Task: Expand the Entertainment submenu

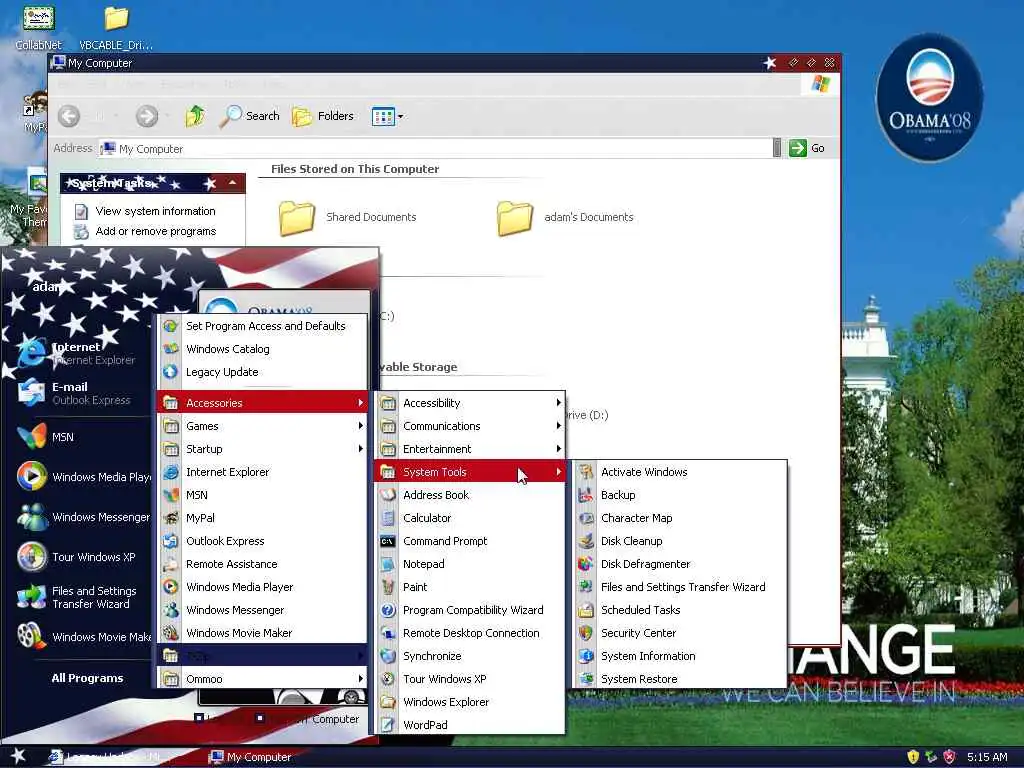Action: [x=470, y=449]
